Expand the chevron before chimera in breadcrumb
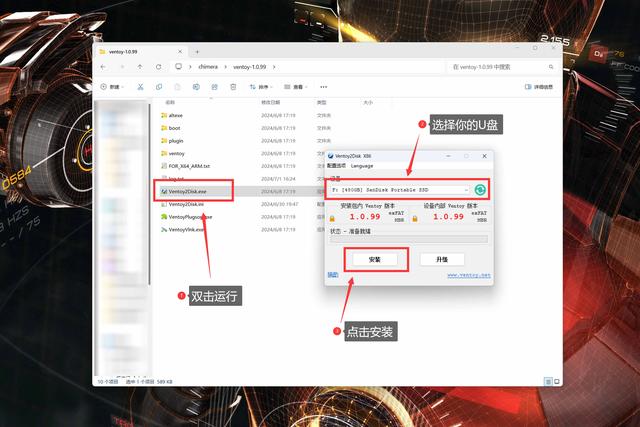The image size is (640, 427). coord(190,67)
